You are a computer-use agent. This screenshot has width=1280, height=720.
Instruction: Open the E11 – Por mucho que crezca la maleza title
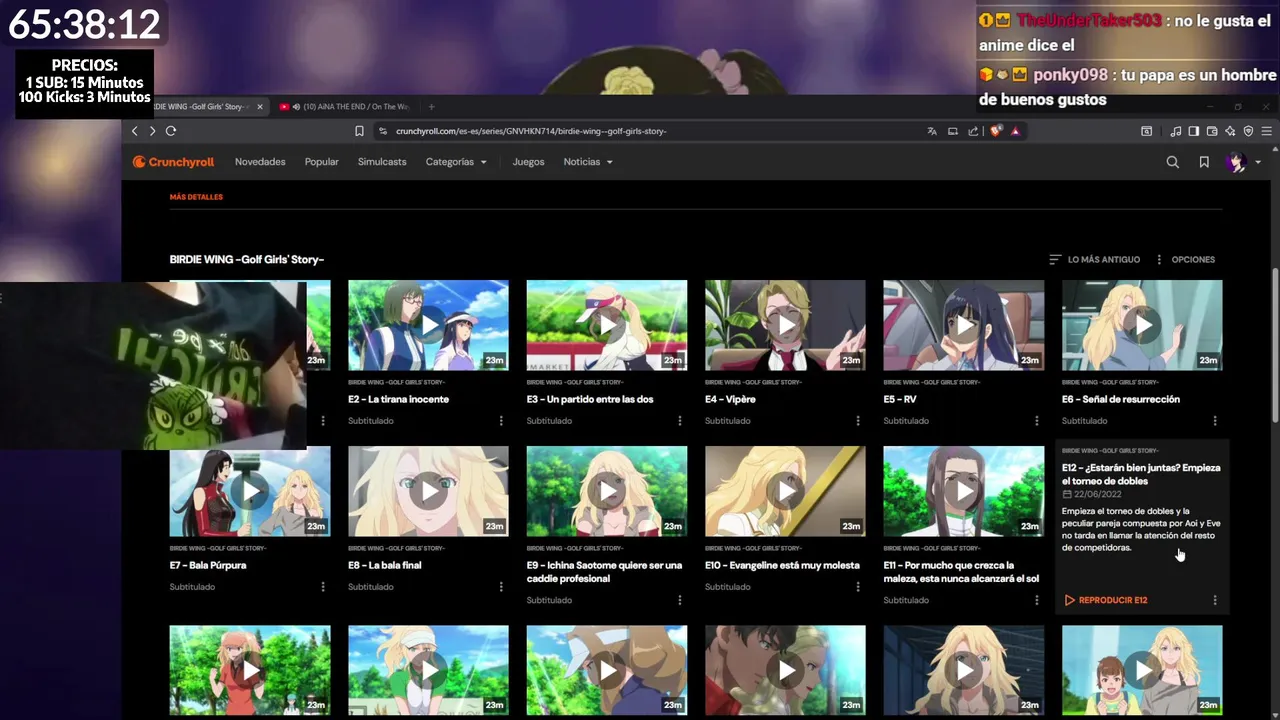961,572
